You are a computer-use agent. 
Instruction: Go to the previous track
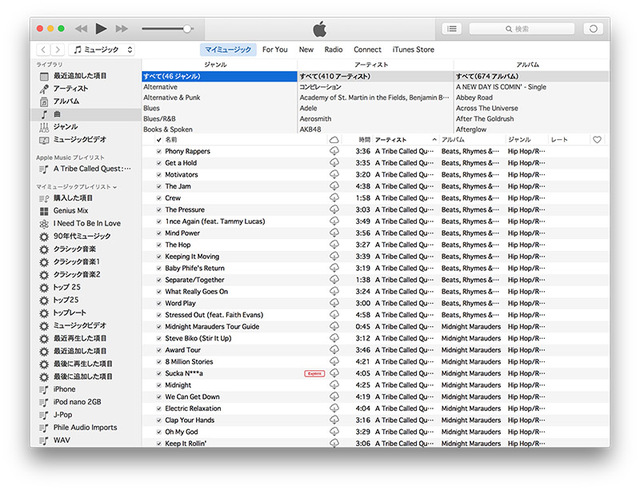(80, 29)
